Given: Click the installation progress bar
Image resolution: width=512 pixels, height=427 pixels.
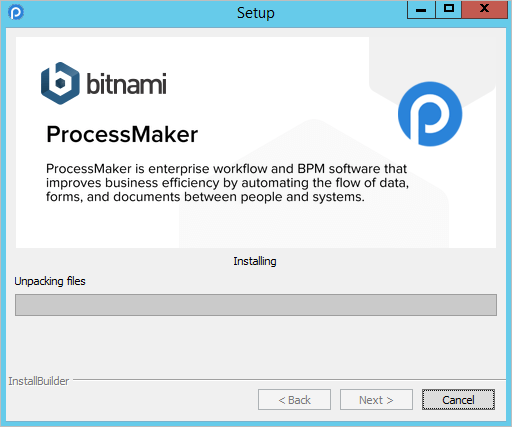Looking at the screenshot, I should pos(256,305).
